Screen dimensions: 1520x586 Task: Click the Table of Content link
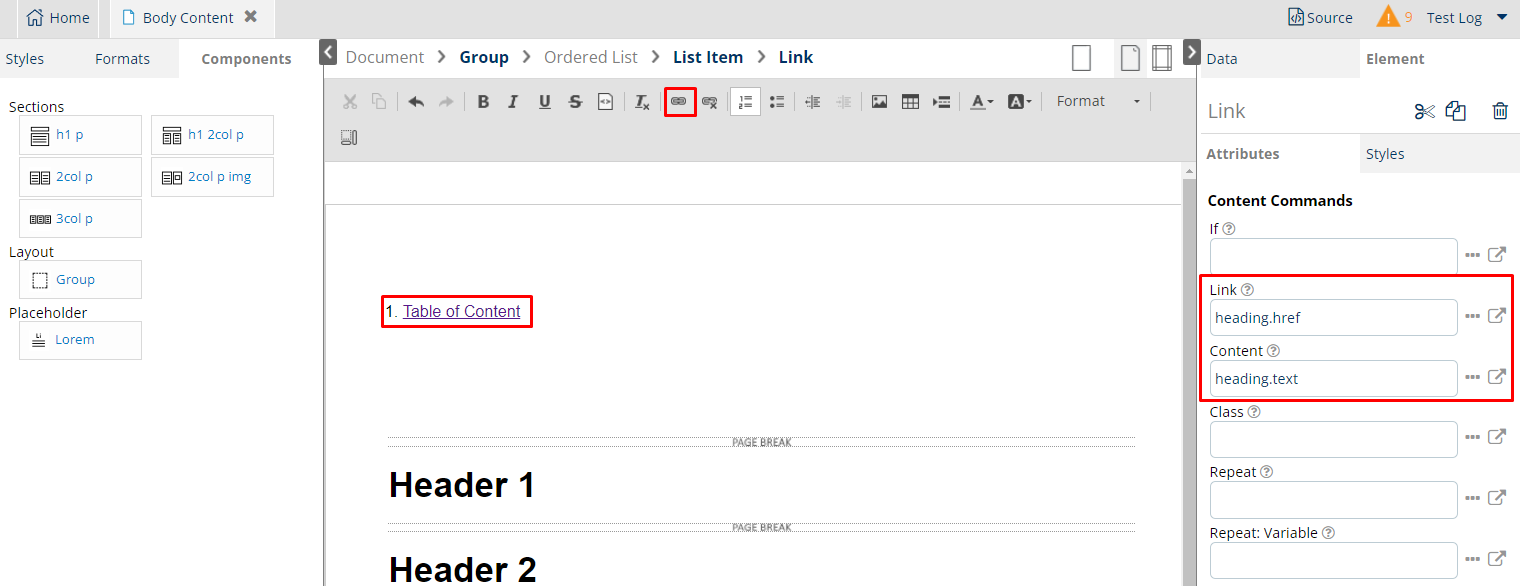(x=461, y=312)
